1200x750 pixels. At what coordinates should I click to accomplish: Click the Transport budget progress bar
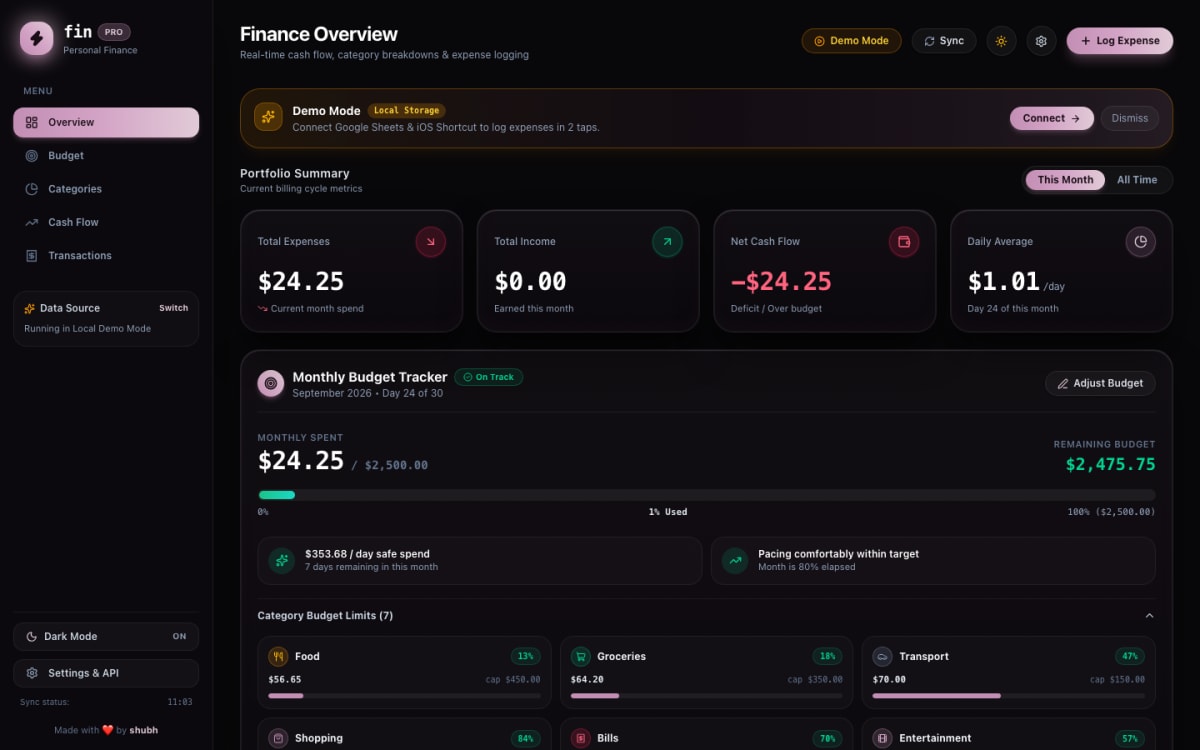(x=1008, y=696)
